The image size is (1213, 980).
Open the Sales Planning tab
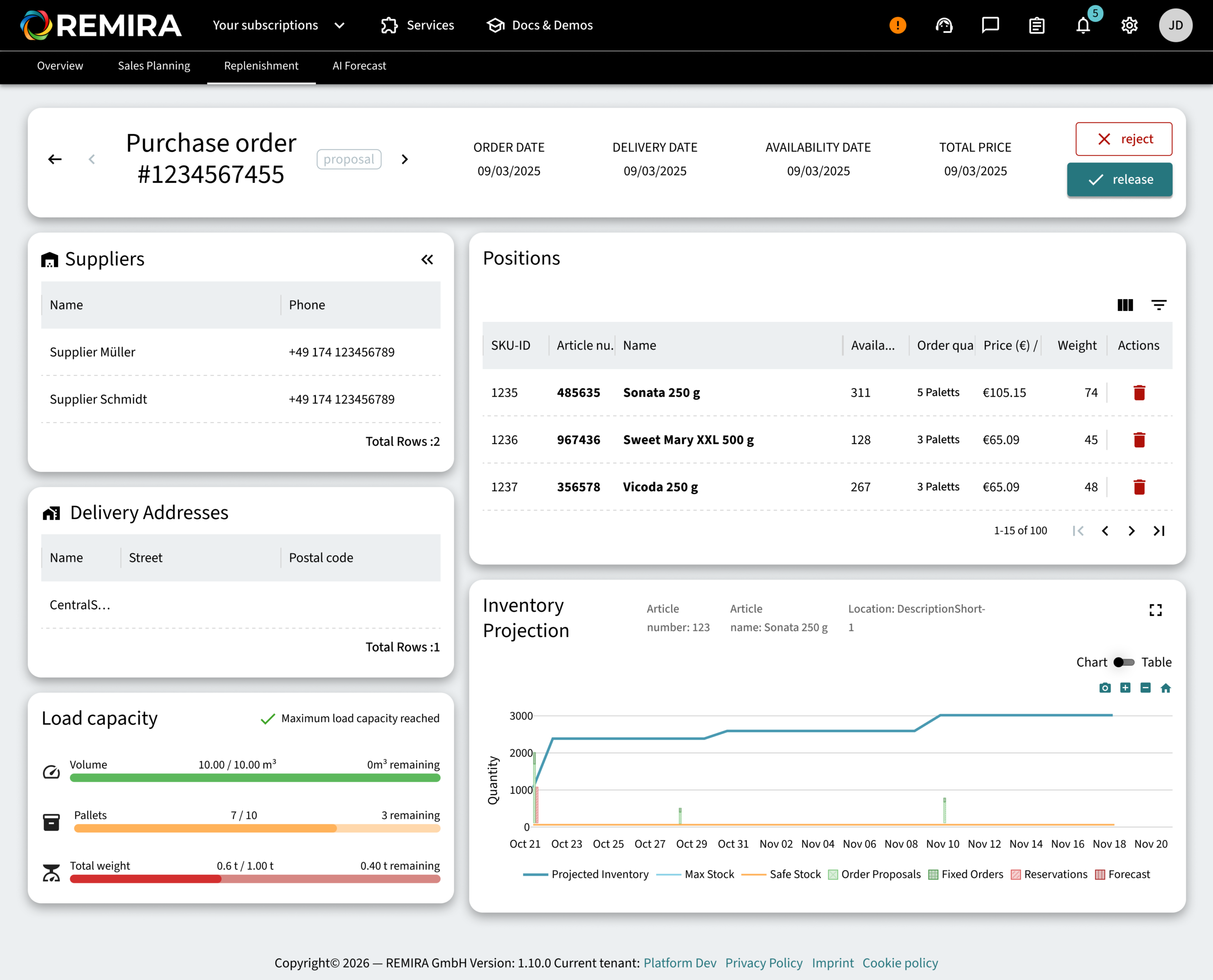tap(154, 66)
